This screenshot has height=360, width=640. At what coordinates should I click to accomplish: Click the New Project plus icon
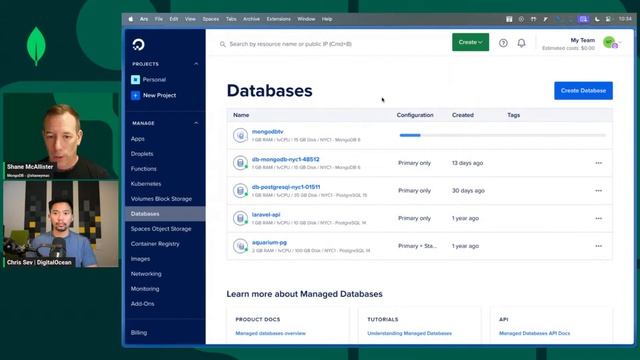point(136,95)
